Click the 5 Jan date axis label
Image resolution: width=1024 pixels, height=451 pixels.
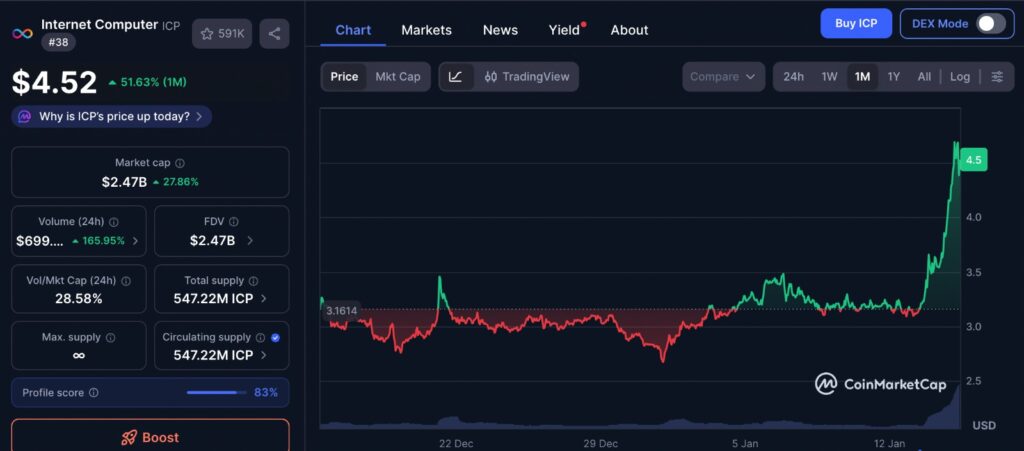pos(744,444)
